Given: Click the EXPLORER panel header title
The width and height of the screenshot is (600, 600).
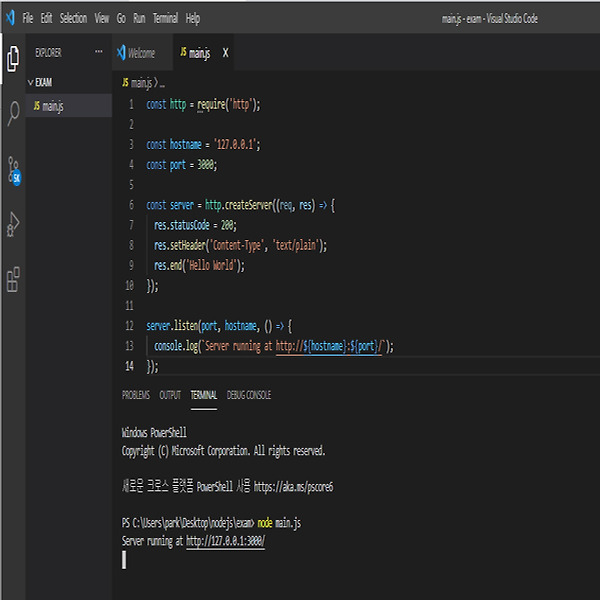Looking at the screenshot, I should 48,52.
